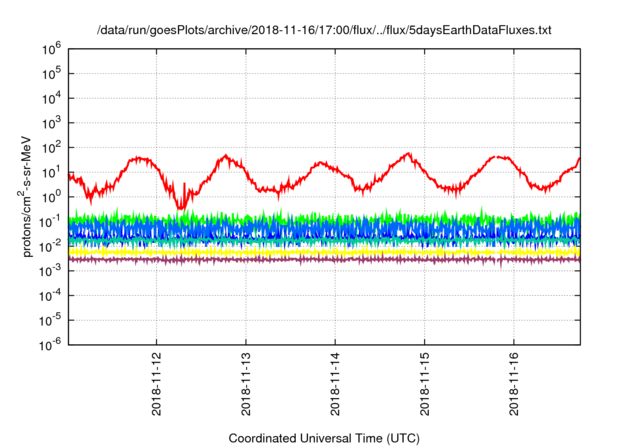Click the 10^2 y-axis tick label
640x448 pixels.
[51, 148]
